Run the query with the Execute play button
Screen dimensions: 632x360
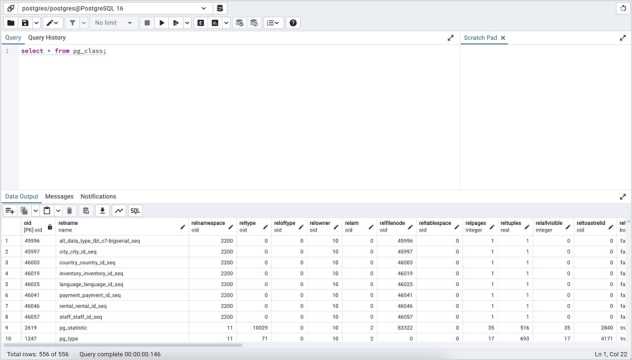162,23
